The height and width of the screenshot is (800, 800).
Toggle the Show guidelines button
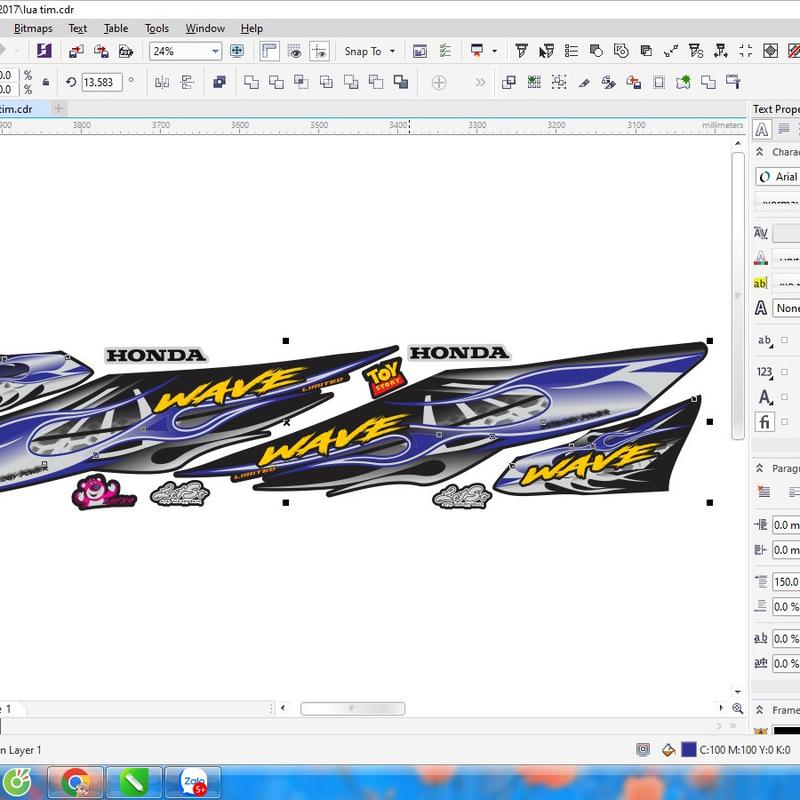pos(319,51)
